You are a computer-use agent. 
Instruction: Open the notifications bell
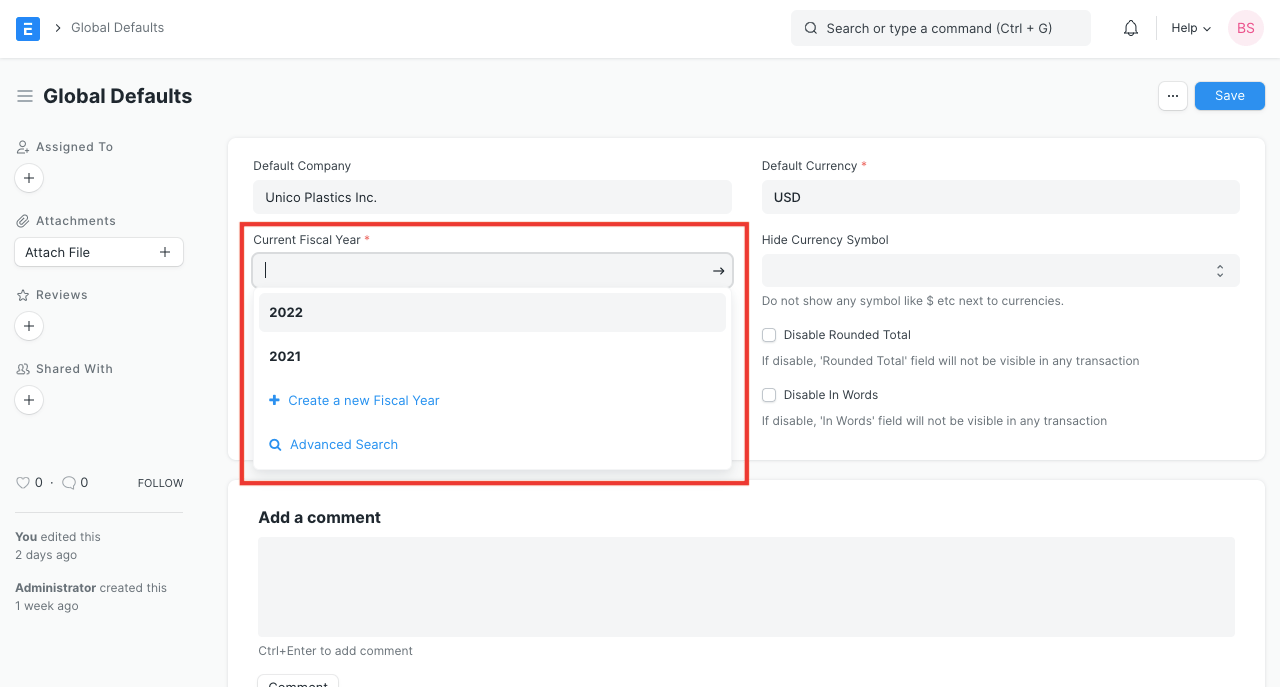point(1131,28)
